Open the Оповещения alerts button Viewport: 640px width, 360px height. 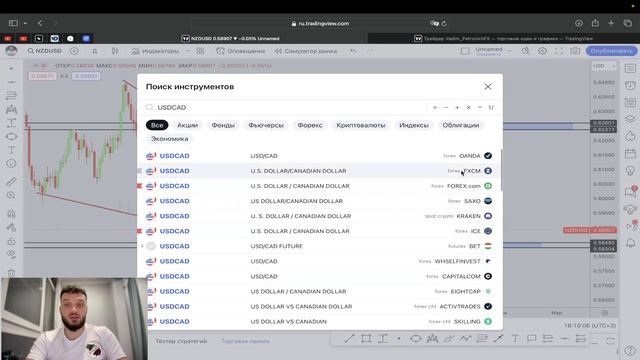[241, 51]
